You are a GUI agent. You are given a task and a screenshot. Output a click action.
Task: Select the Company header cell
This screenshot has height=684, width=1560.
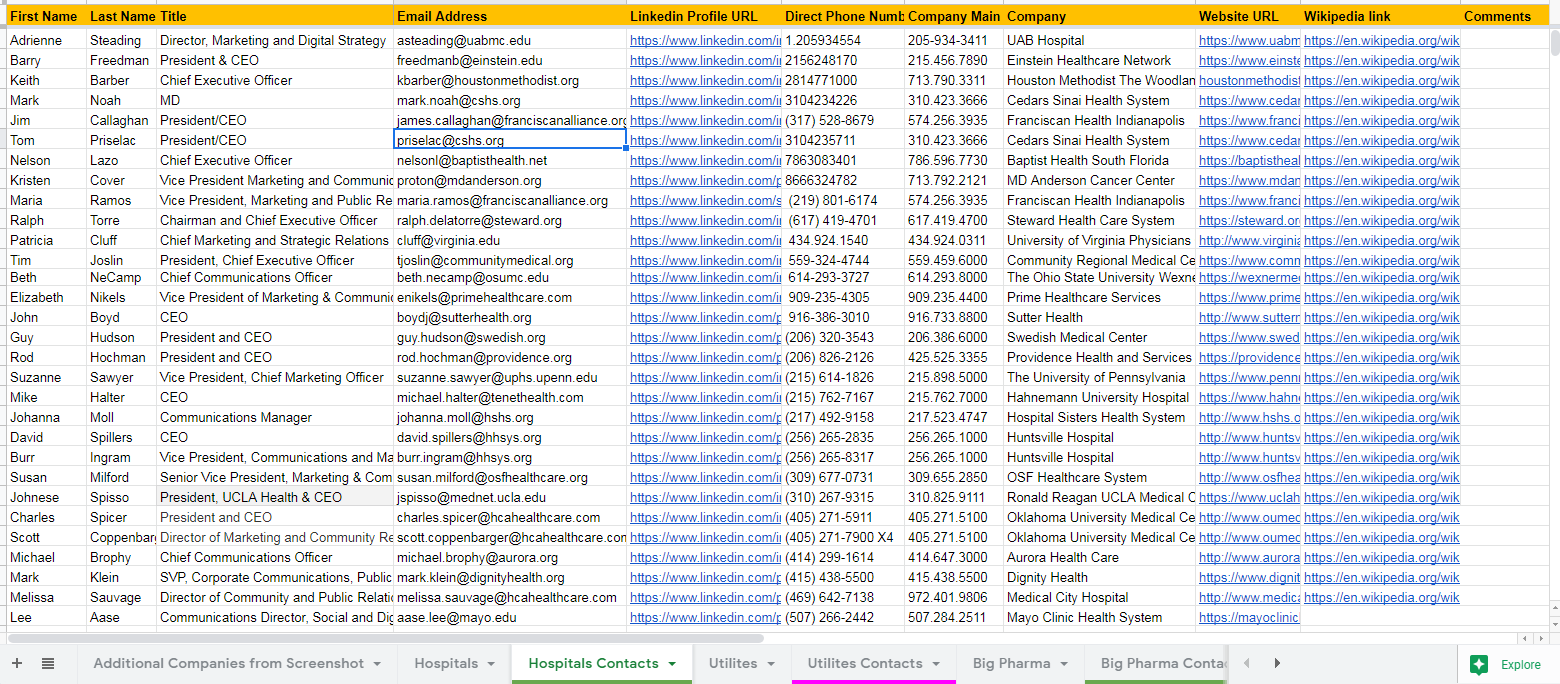pyautogui.click(x=1100, y=16)
